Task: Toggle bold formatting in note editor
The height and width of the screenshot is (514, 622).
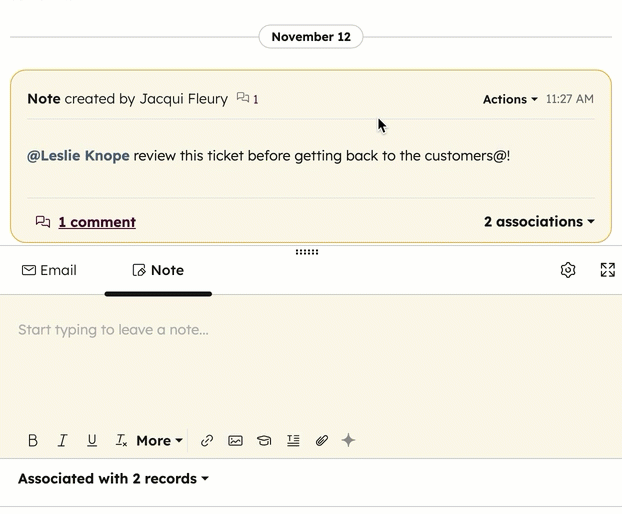Action: tap(33, 440)
